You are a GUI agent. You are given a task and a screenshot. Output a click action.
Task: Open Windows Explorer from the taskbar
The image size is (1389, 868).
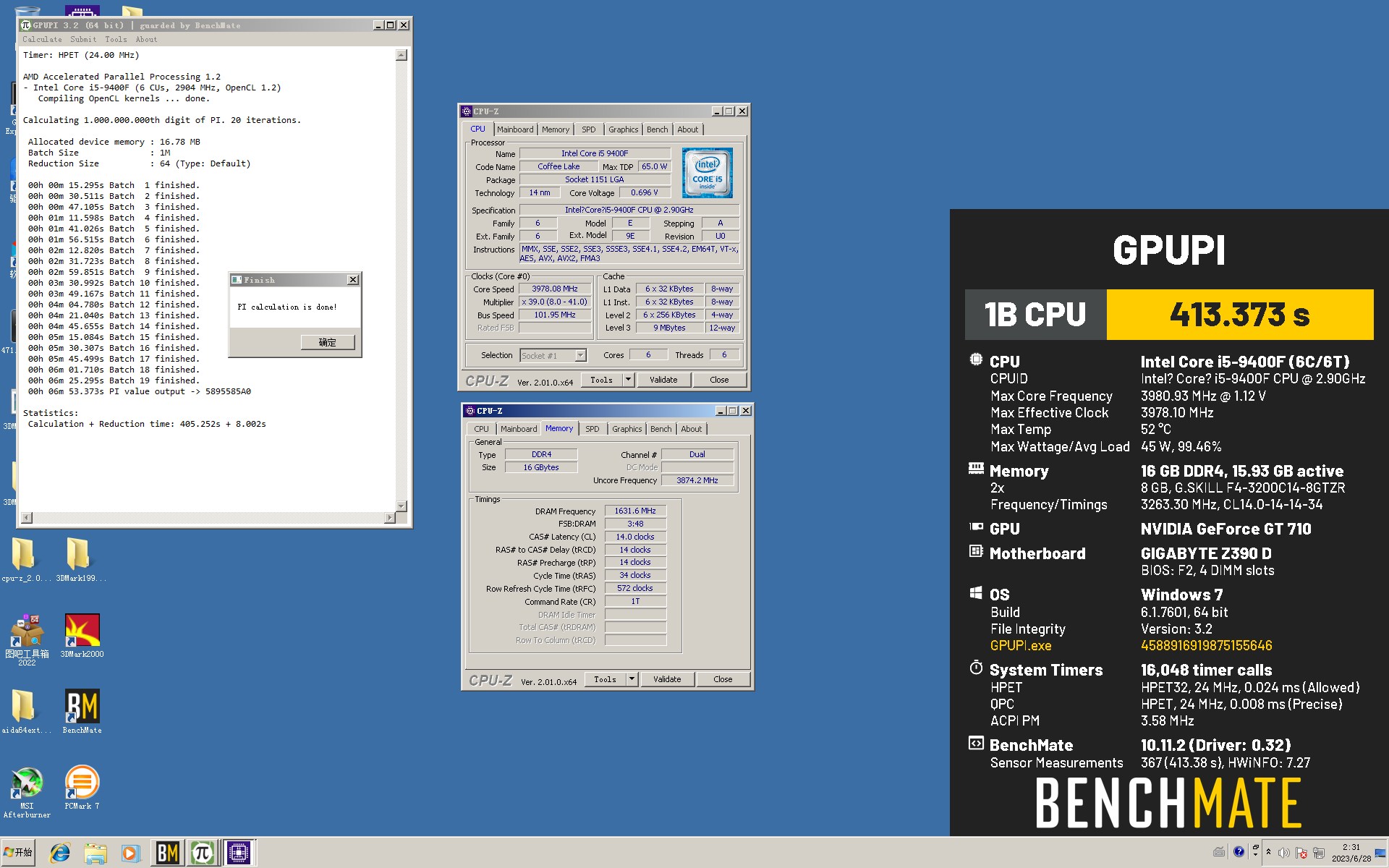[95, 854]
